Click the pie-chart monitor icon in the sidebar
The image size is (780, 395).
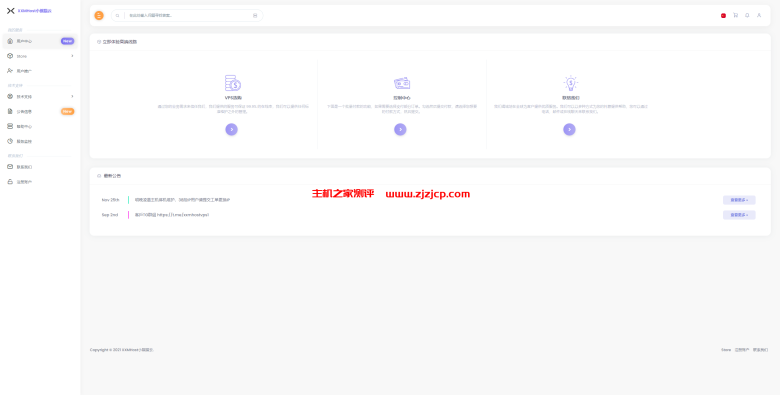tap(10, 141)
